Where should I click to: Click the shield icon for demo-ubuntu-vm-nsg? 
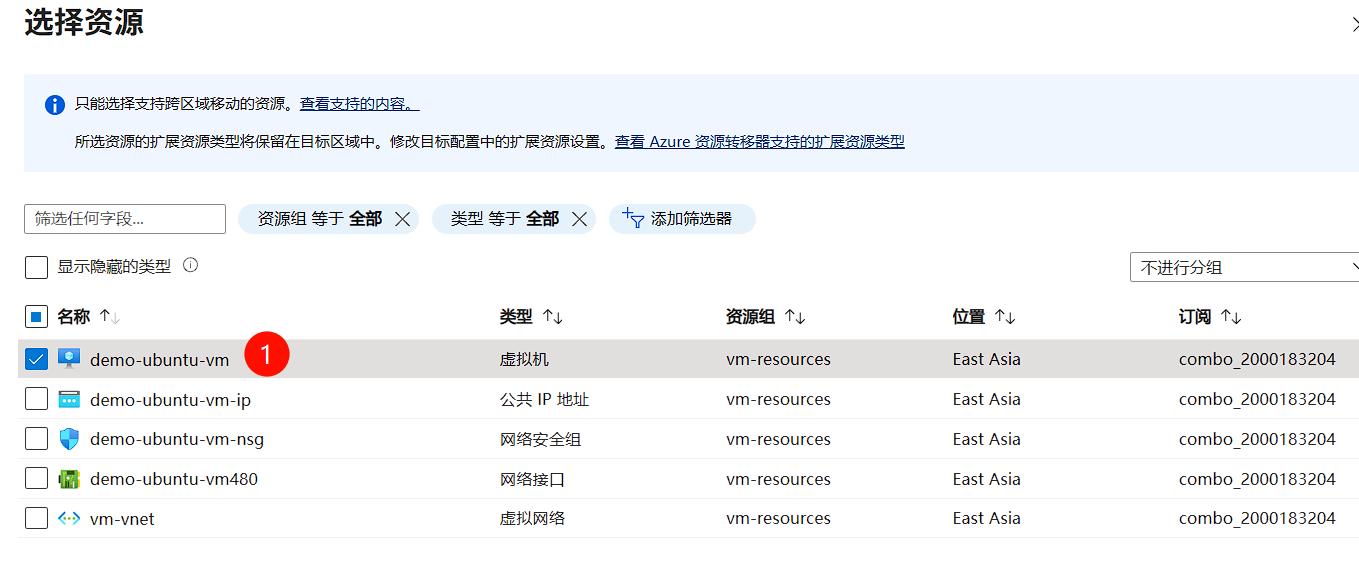pos(68,439)
